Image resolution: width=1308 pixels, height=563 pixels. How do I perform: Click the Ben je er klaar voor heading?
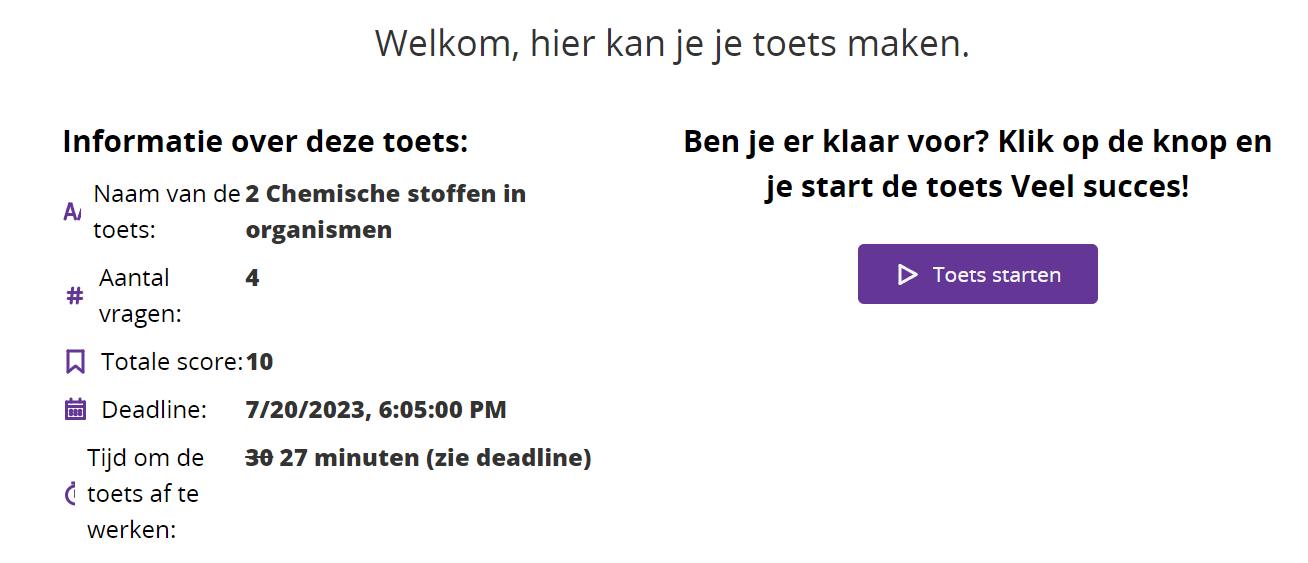[x=977, y=163]
